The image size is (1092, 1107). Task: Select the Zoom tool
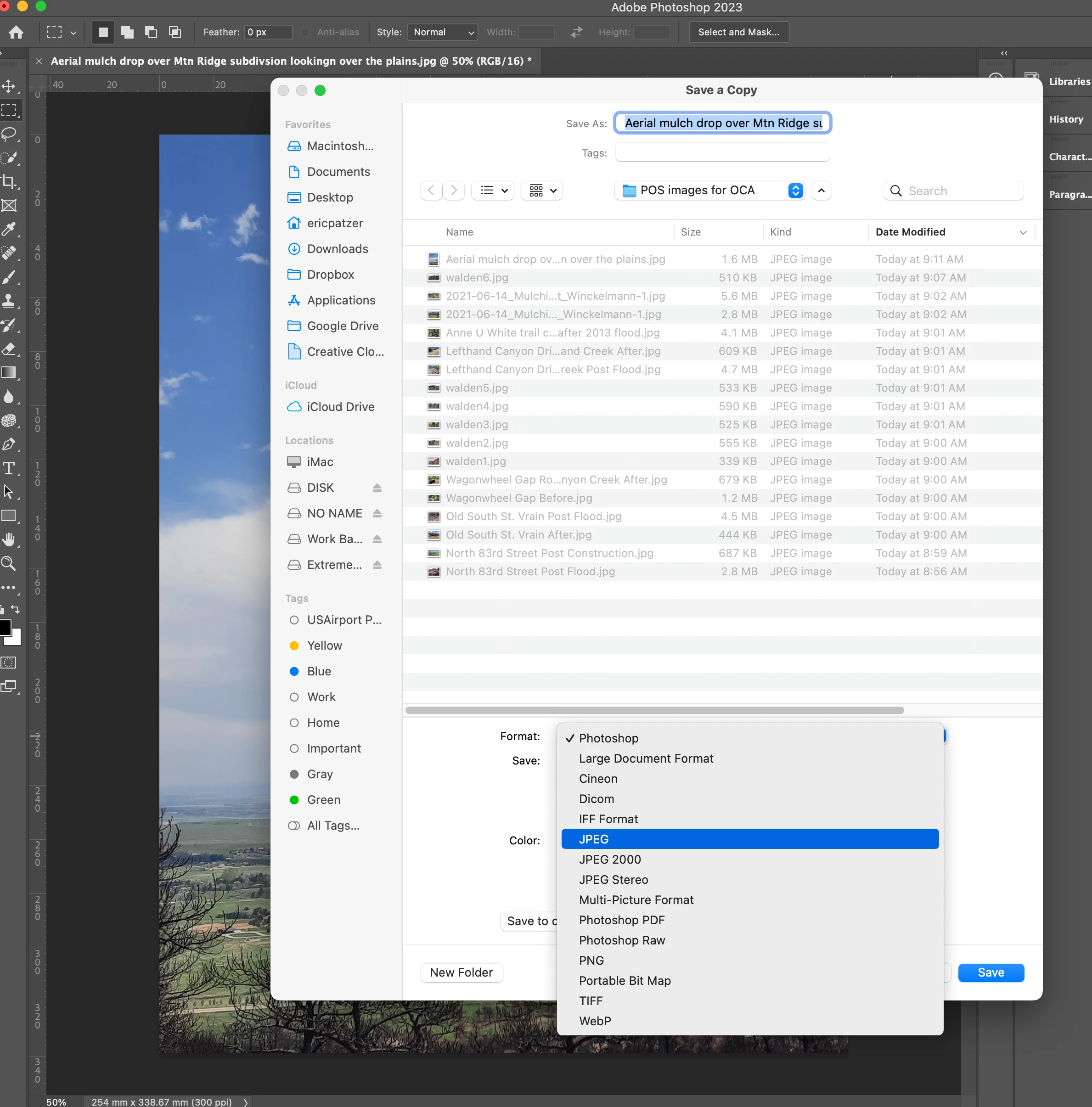[x=9, y=563]
